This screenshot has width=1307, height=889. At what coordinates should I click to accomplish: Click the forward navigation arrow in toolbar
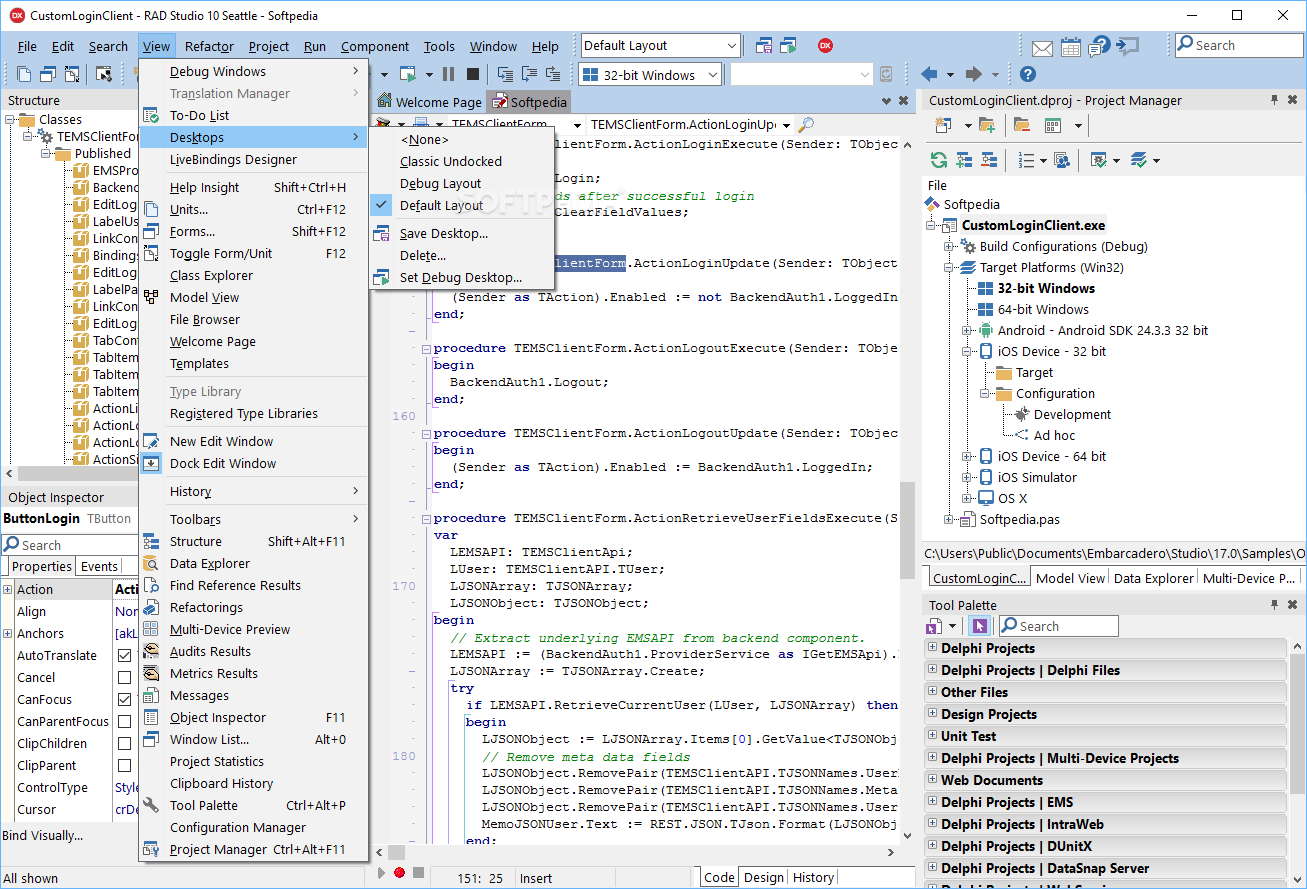pyautogui.click(x=973, y=74)
